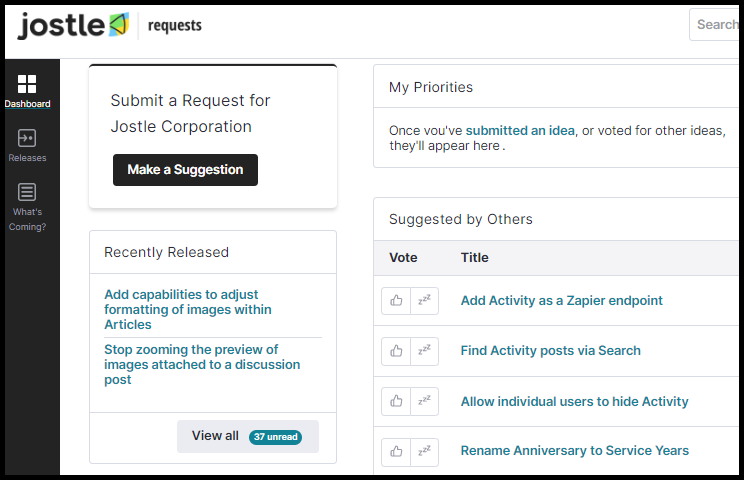The height and width of the screenshot is (480, 744).
Task: Open Rename Anniversary to Service Years idea
Action: coord(575,451)
